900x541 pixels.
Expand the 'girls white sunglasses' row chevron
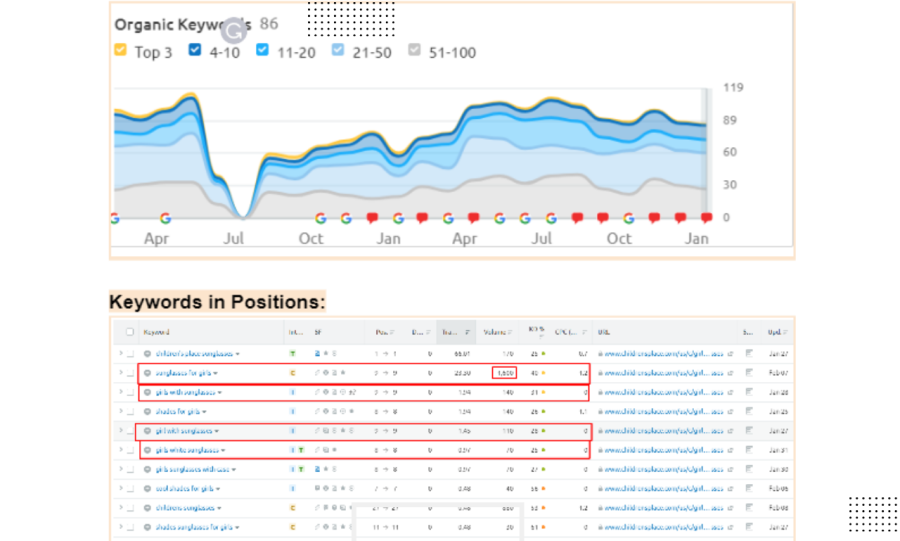click(121, 450)
